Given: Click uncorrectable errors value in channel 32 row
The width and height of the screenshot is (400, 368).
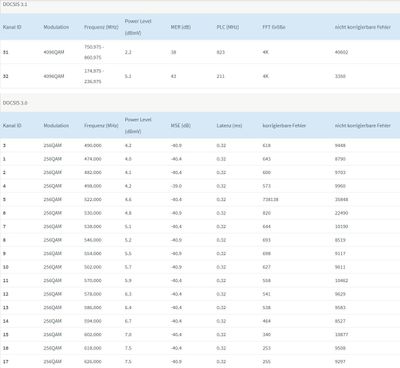Looking at the screenshot, I should pos(340,76).
